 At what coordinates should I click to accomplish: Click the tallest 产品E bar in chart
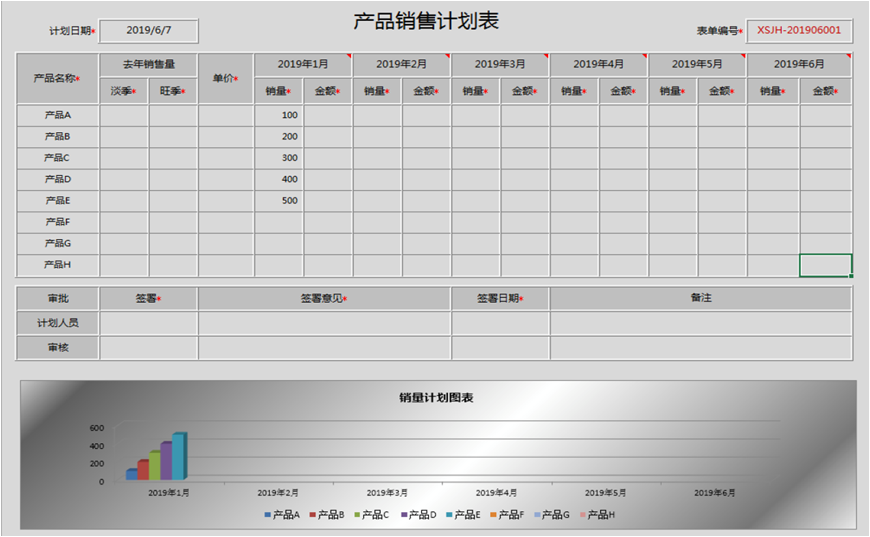pyautogui.click(x=178, y=456)
